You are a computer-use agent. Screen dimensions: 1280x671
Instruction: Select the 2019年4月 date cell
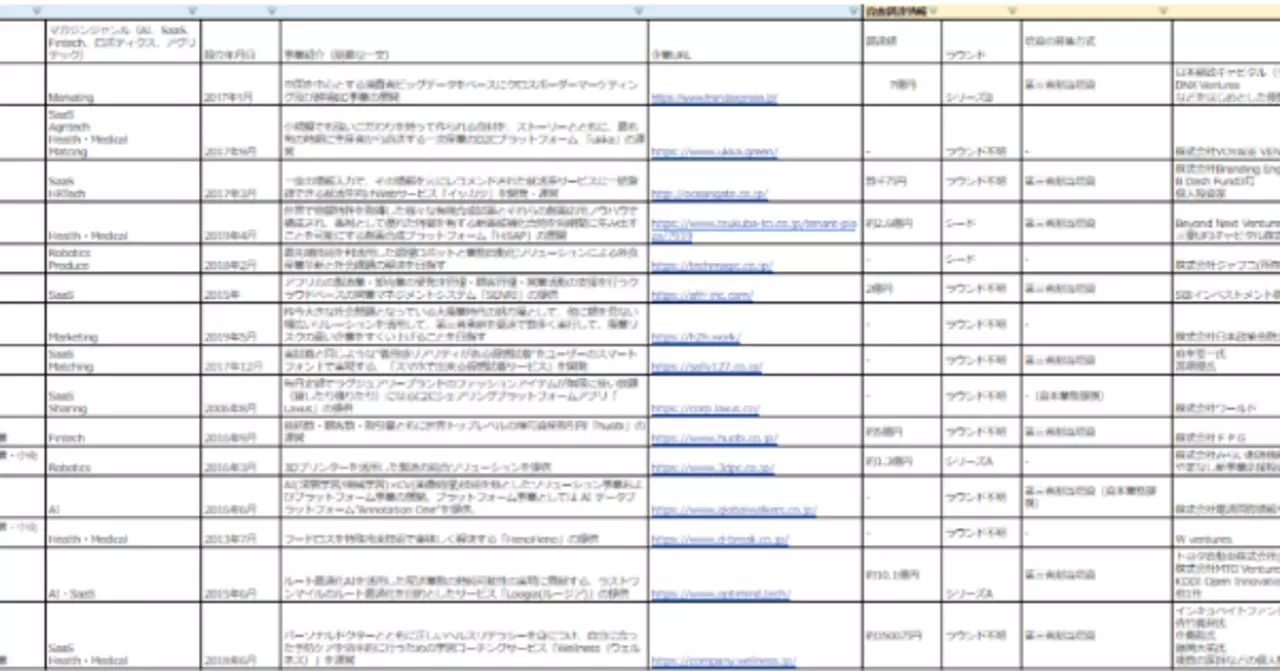point(241,224)
